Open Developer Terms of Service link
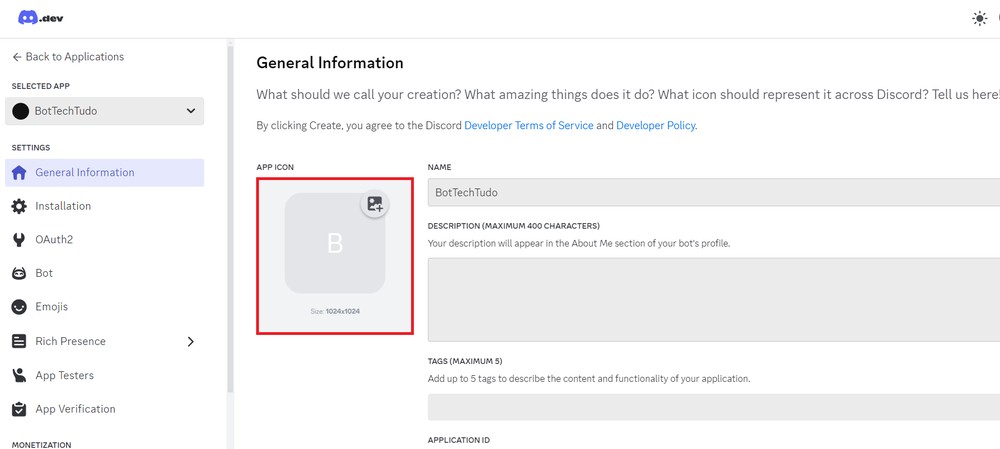 tap(528, 126)
